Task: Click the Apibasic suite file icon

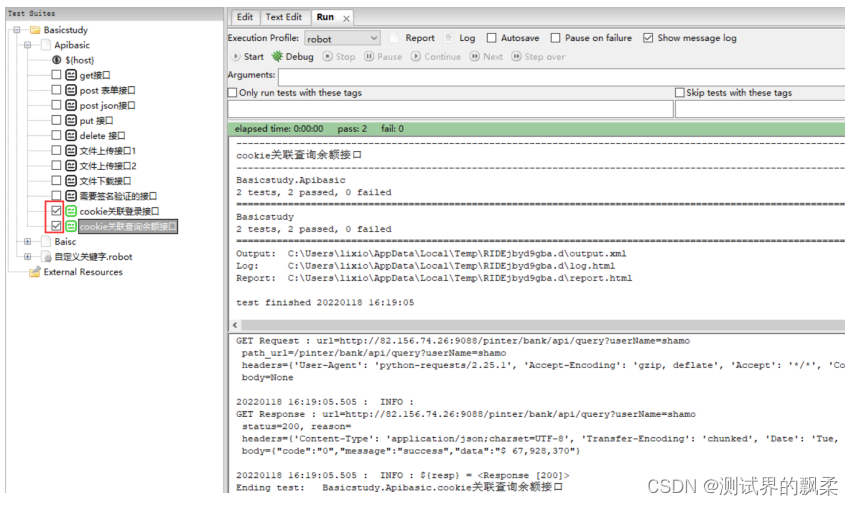Action: point(46,45)
